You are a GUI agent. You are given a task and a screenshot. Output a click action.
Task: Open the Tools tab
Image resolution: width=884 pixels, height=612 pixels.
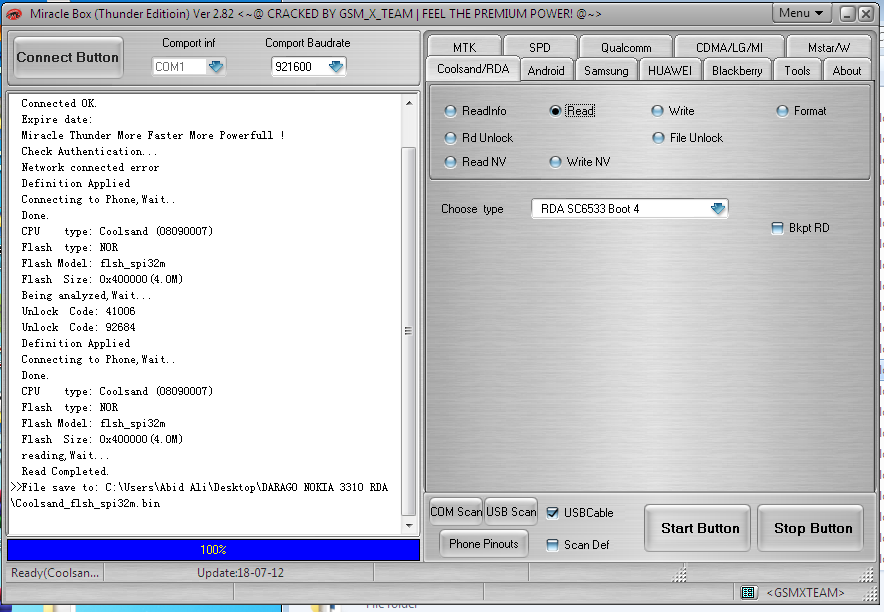tap(797, 70)
